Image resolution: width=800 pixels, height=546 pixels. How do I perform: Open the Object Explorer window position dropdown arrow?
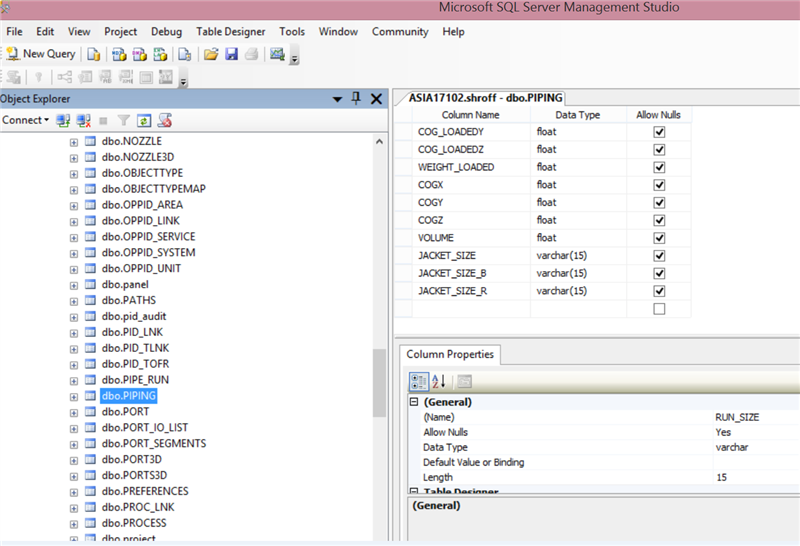(337, 99)
